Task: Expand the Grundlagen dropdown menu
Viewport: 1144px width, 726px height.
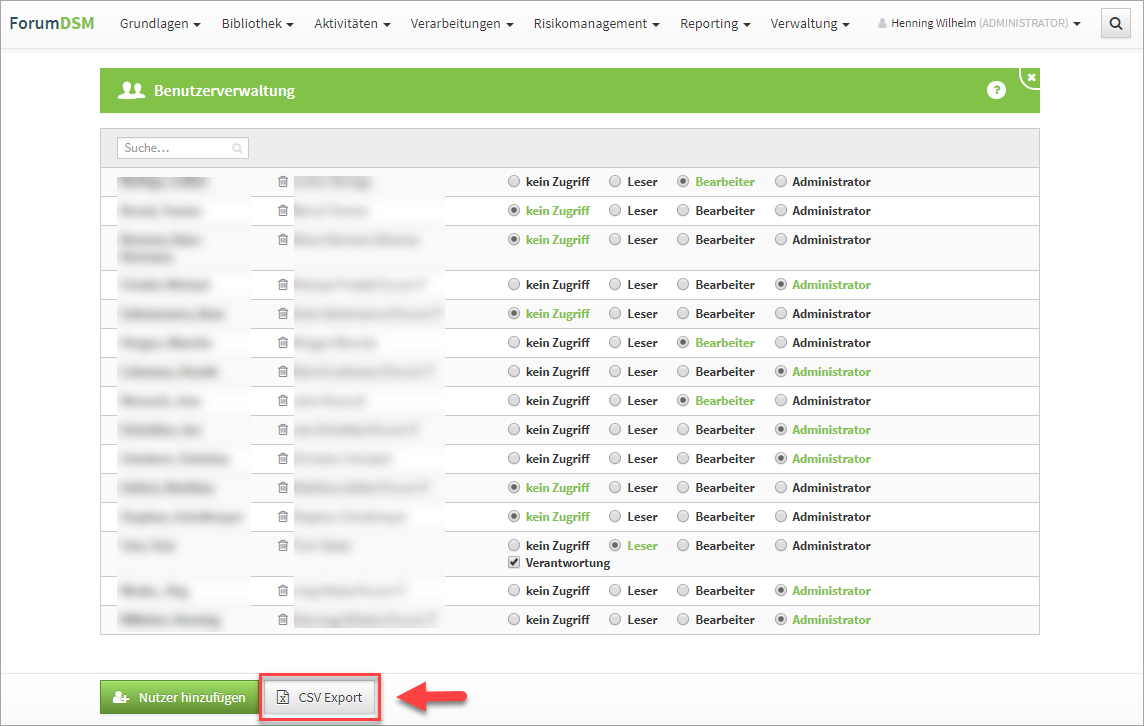Action: coord(160,24)
